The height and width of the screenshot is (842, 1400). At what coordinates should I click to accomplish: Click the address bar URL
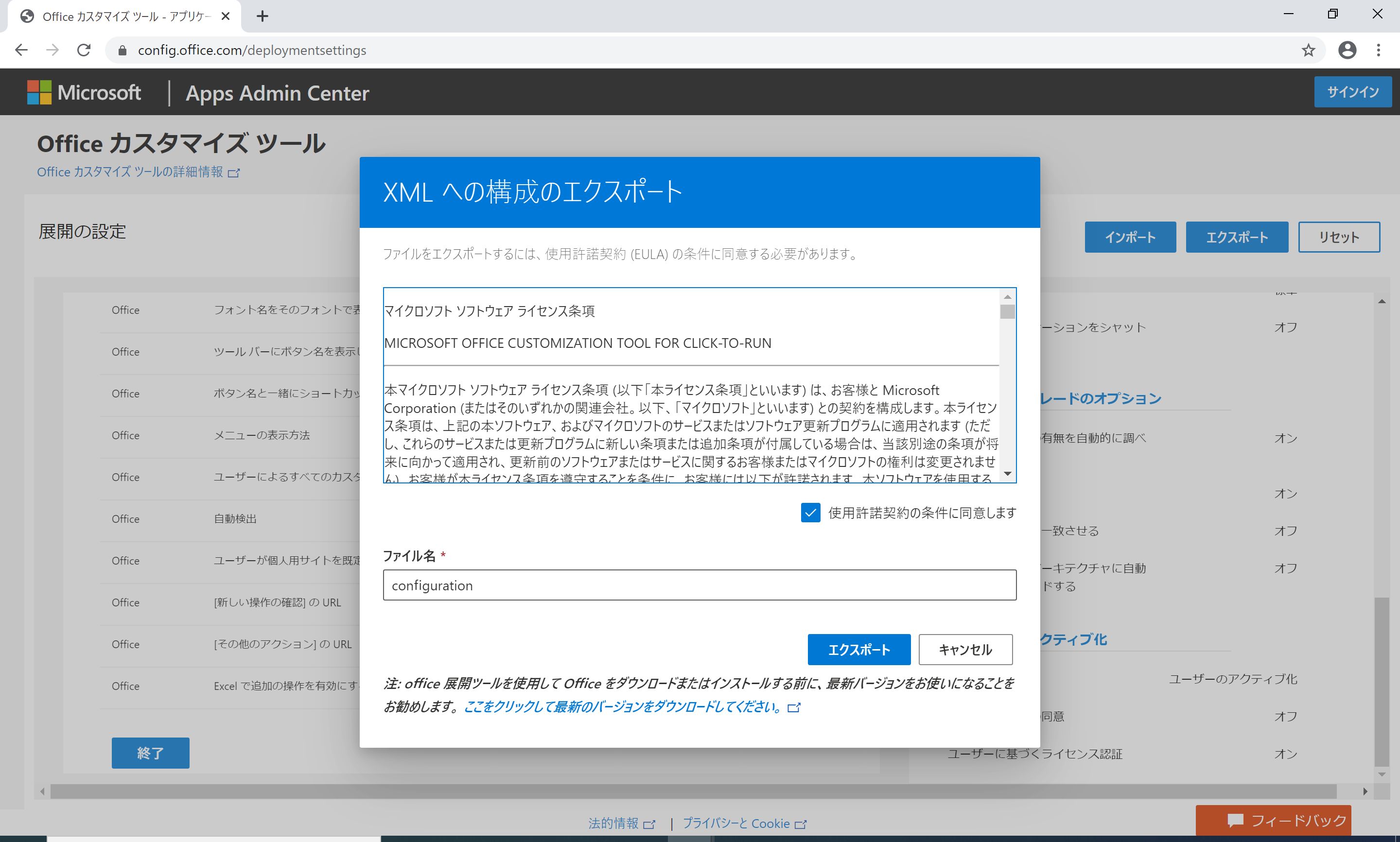(252, 51)
